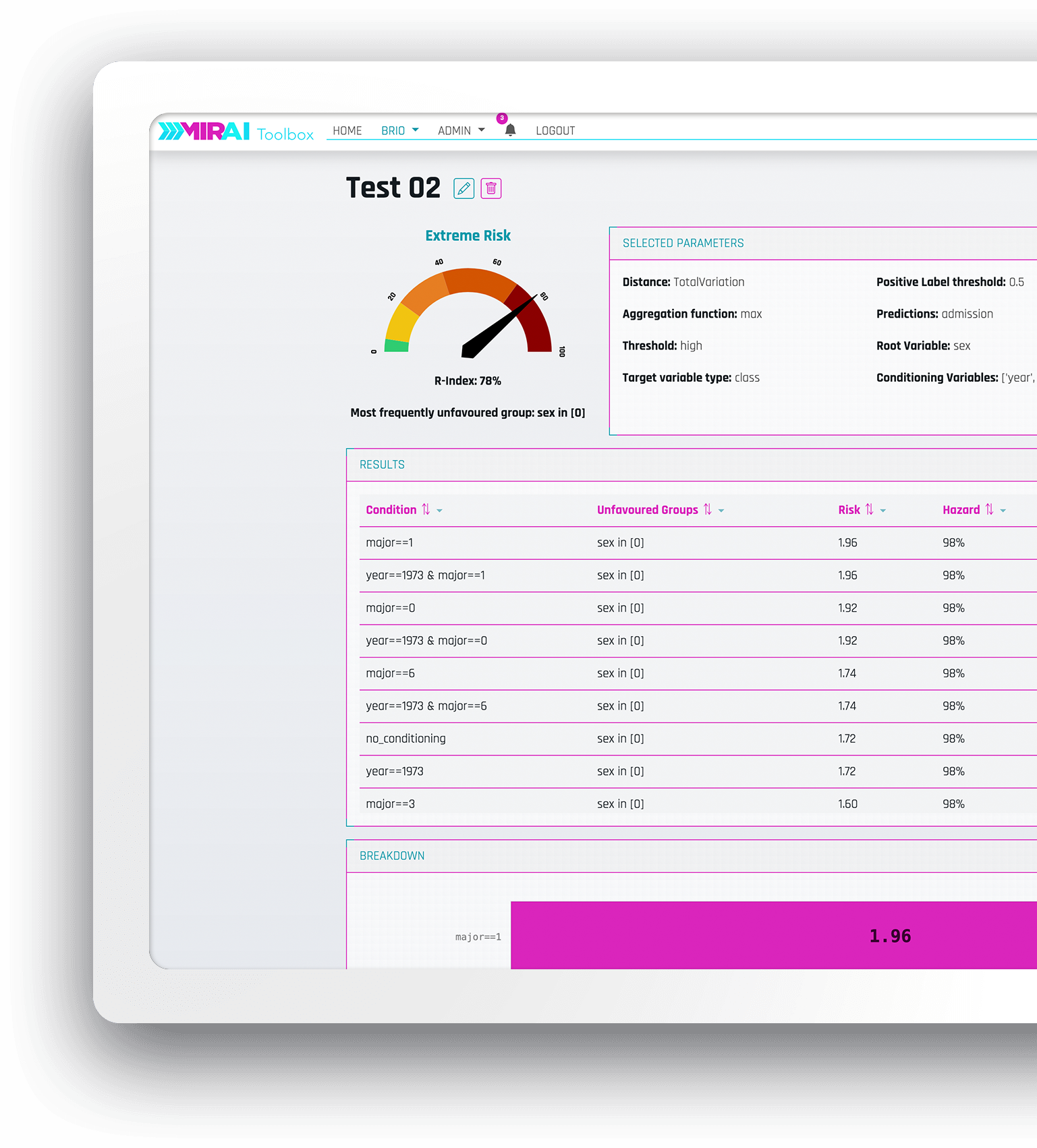The image size is (1037, 1148).
Task: Click the 'Extreme Risk' heading
Action: (468, 235)
